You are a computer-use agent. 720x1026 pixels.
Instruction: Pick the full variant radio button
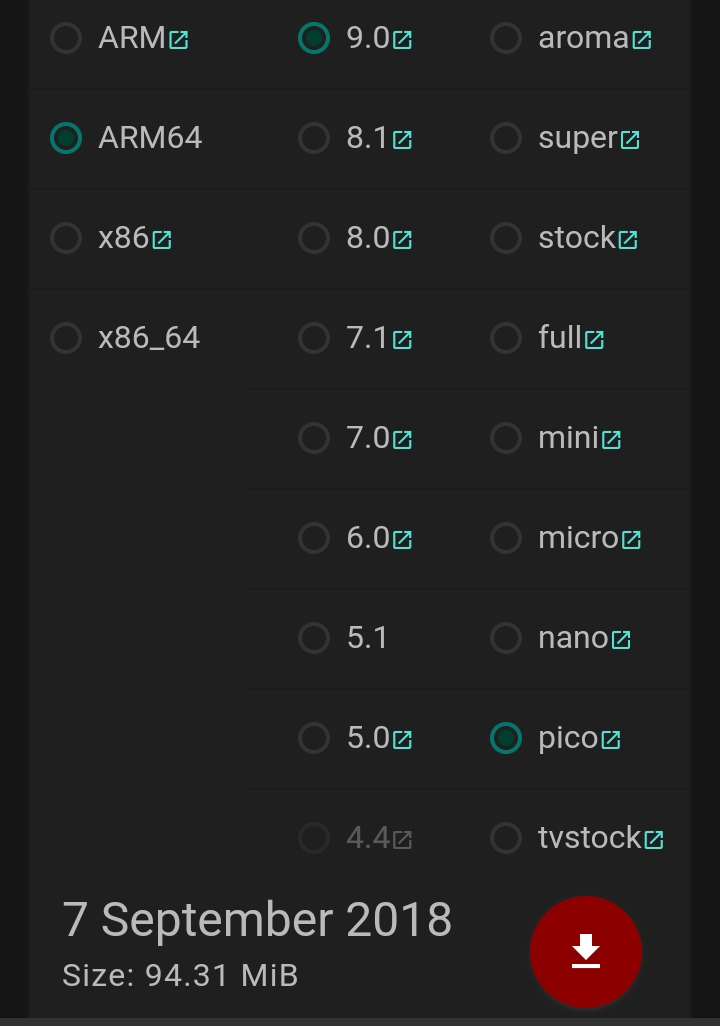click(x=506, y=338)
